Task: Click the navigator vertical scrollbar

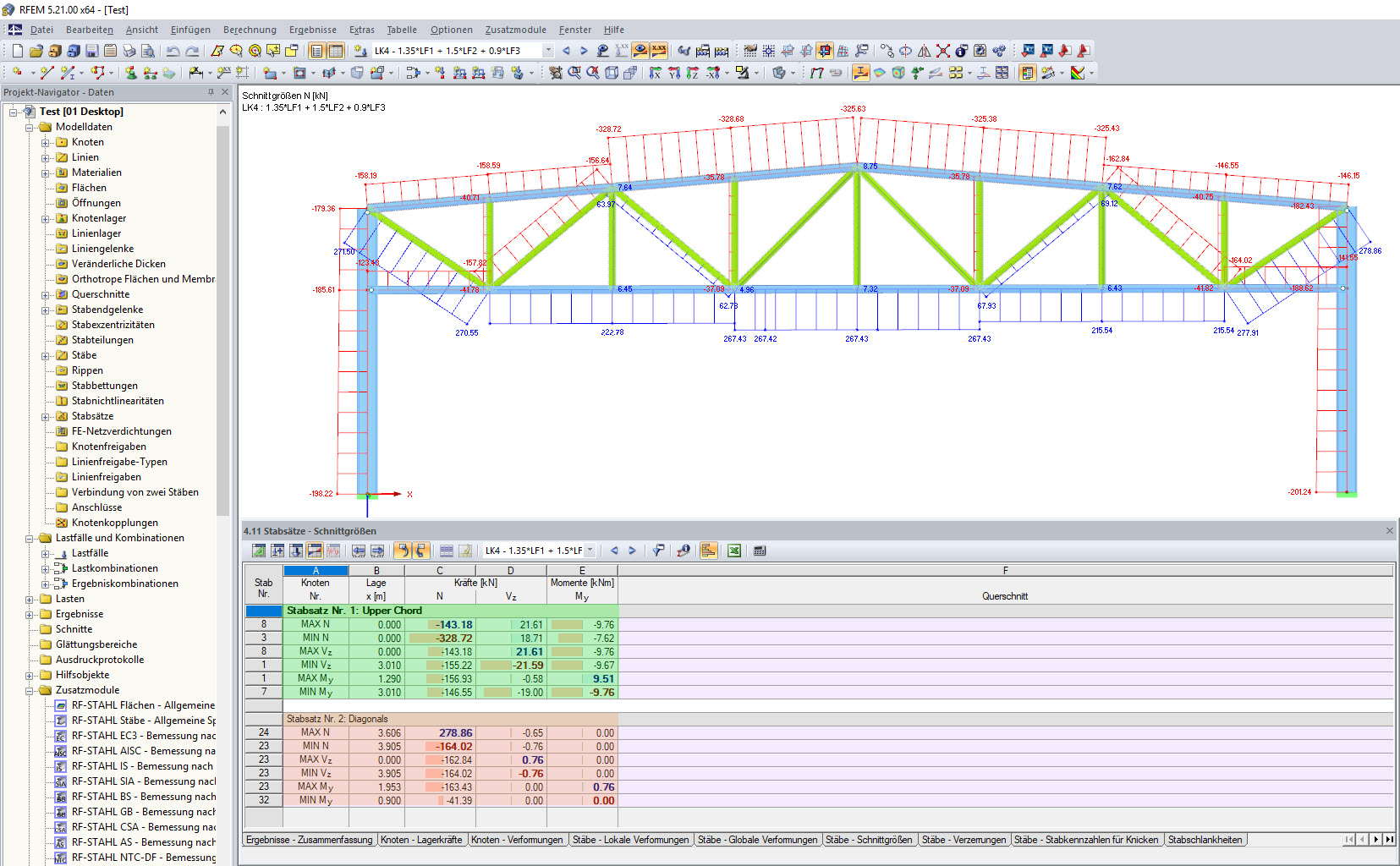Action: coord(223,321)
